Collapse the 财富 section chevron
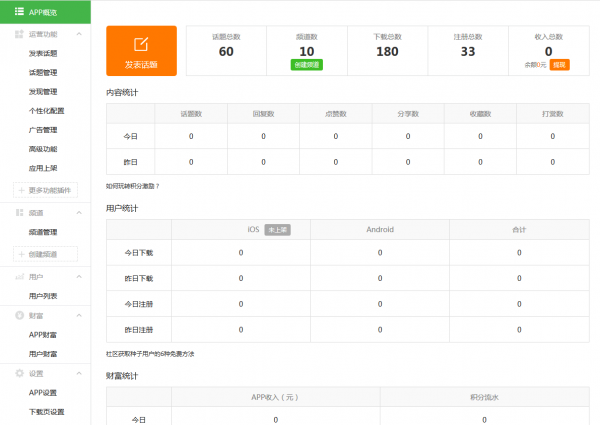The width and height of the screenshot is (600, 425). pyautogui.click(x=79, y=315)
